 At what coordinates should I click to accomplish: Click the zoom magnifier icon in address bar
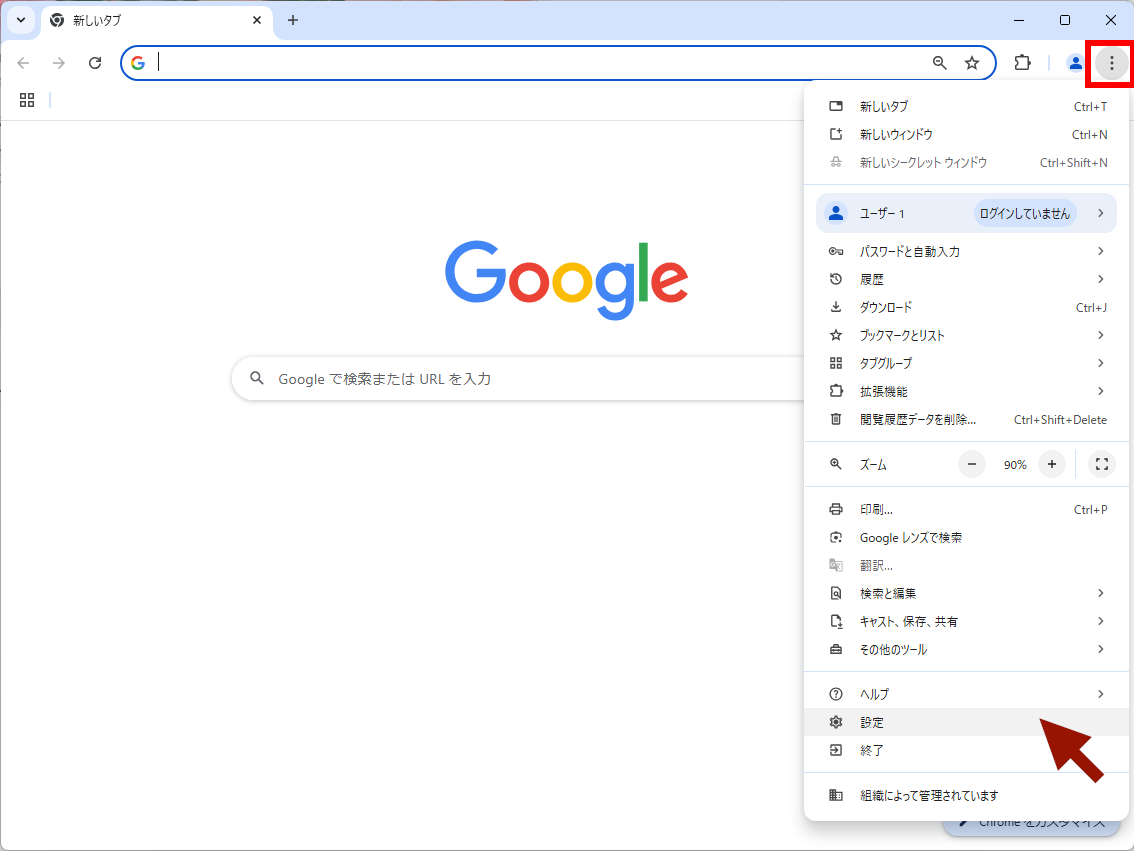pyautogui.click(x=939, y=63)
